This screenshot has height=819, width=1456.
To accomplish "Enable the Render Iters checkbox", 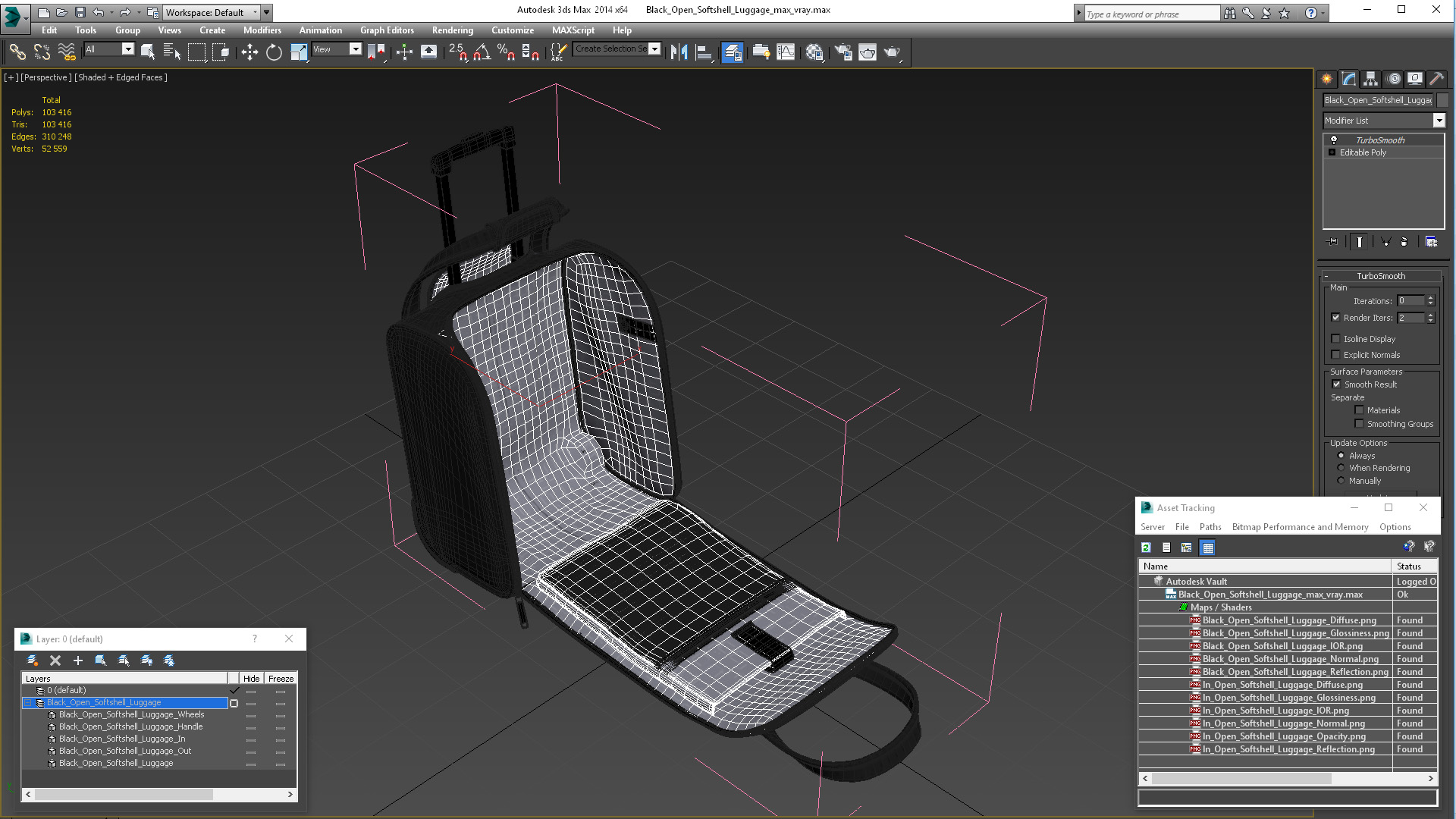I will pos(1335,318).
